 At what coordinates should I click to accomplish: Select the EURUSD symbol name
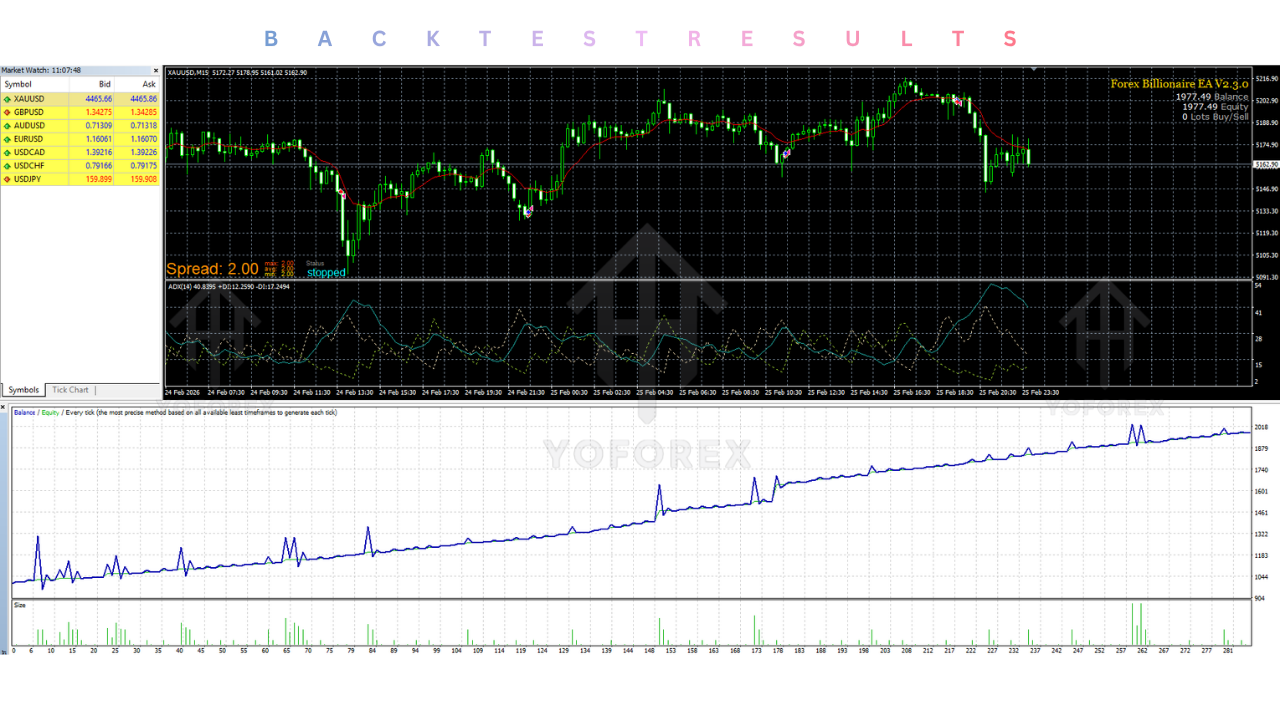pyautogui.click(x=29, y=139)
